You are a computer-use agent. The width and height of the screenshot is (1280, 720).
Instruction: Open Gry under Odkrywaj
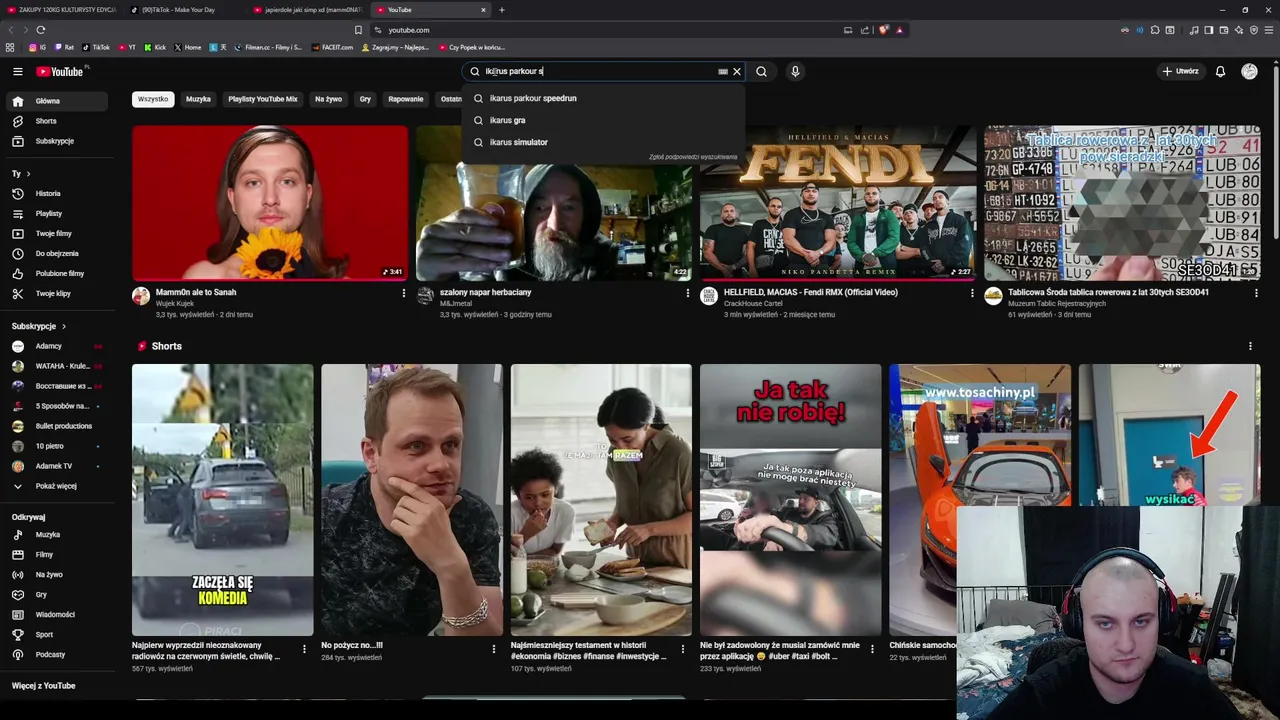pos(58,595)
